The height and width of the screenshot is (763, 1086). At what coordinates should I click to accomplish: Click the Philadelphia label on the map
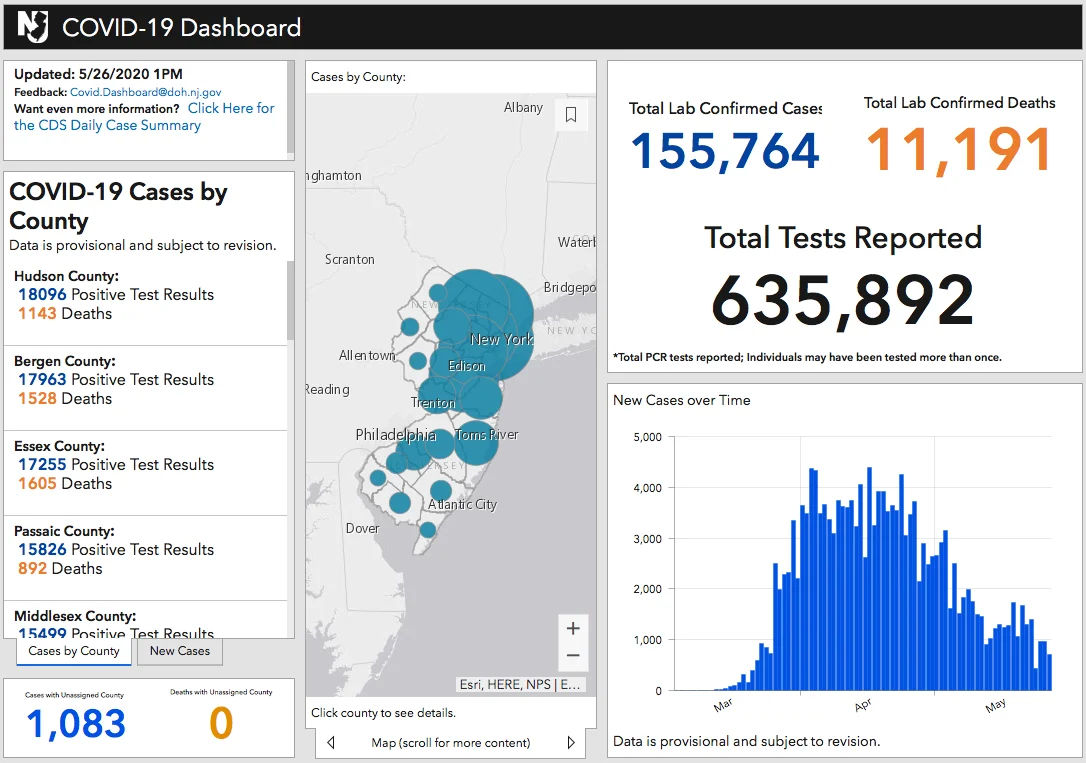395,435
